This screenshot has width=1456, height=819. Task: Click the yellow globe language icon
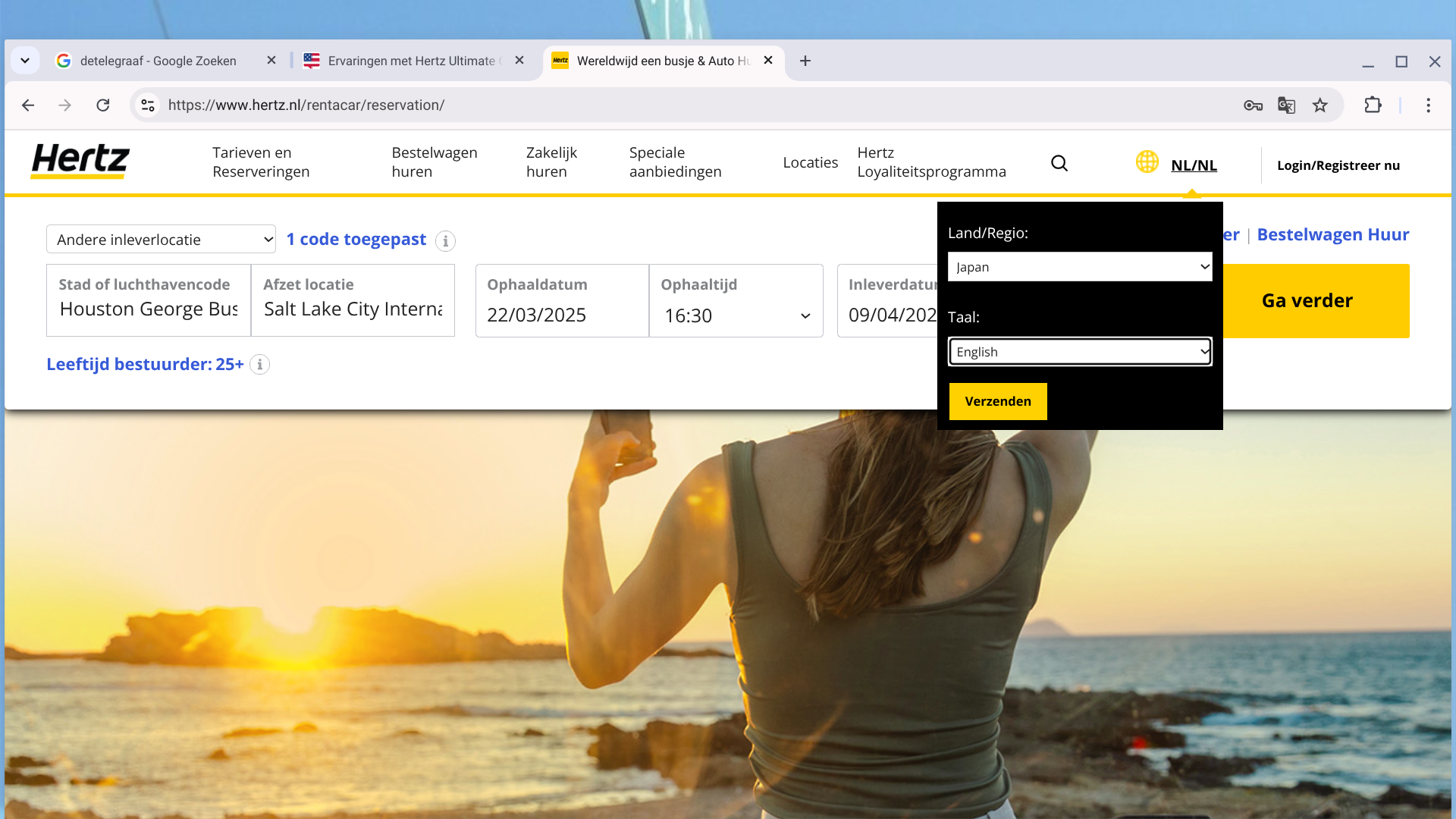[1147, 162]
